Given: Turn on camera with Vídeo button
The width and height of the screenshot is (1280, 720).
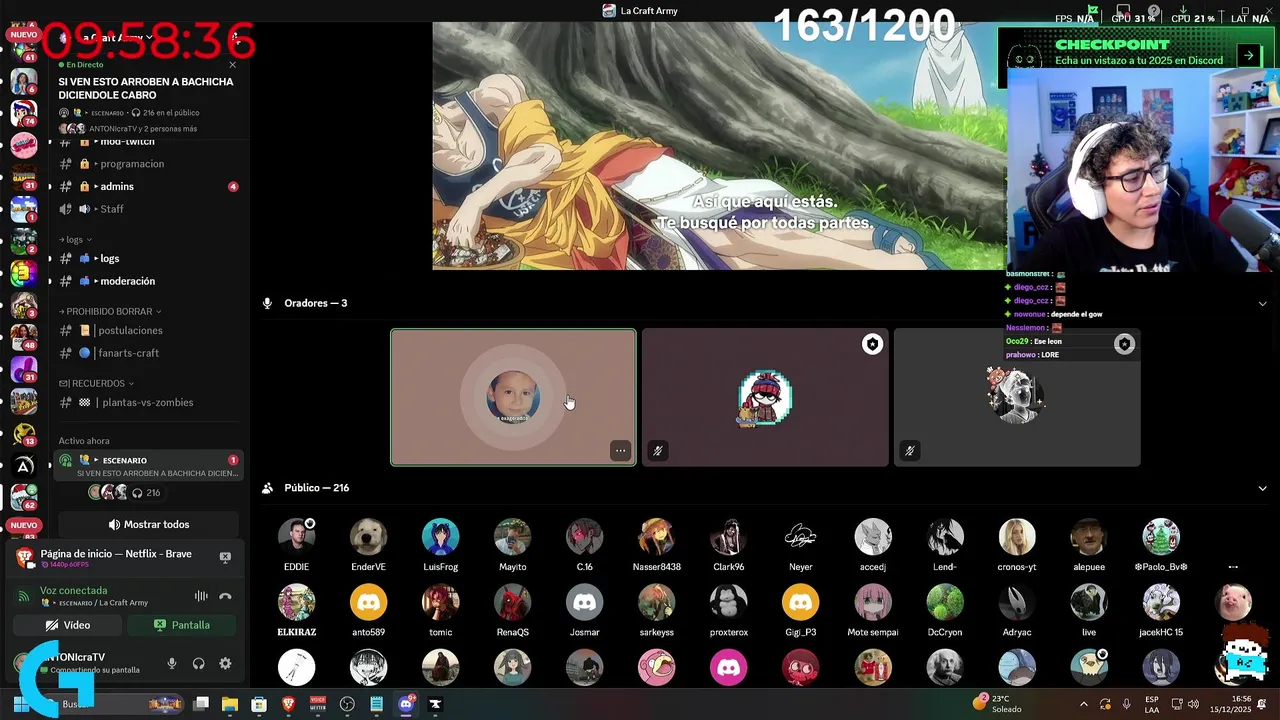Looking at the screenshot, I should click(x=68, y=625).
